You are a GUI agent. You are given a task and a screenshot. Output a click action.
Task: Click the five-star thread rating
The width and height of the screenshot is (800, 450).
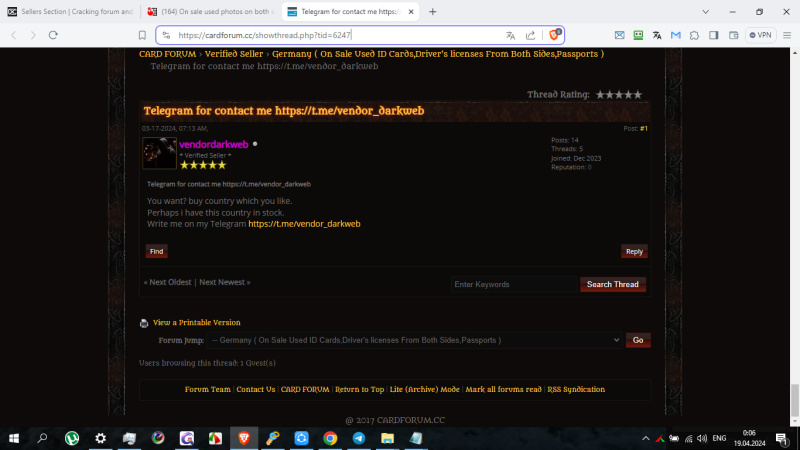click(618, 94)
